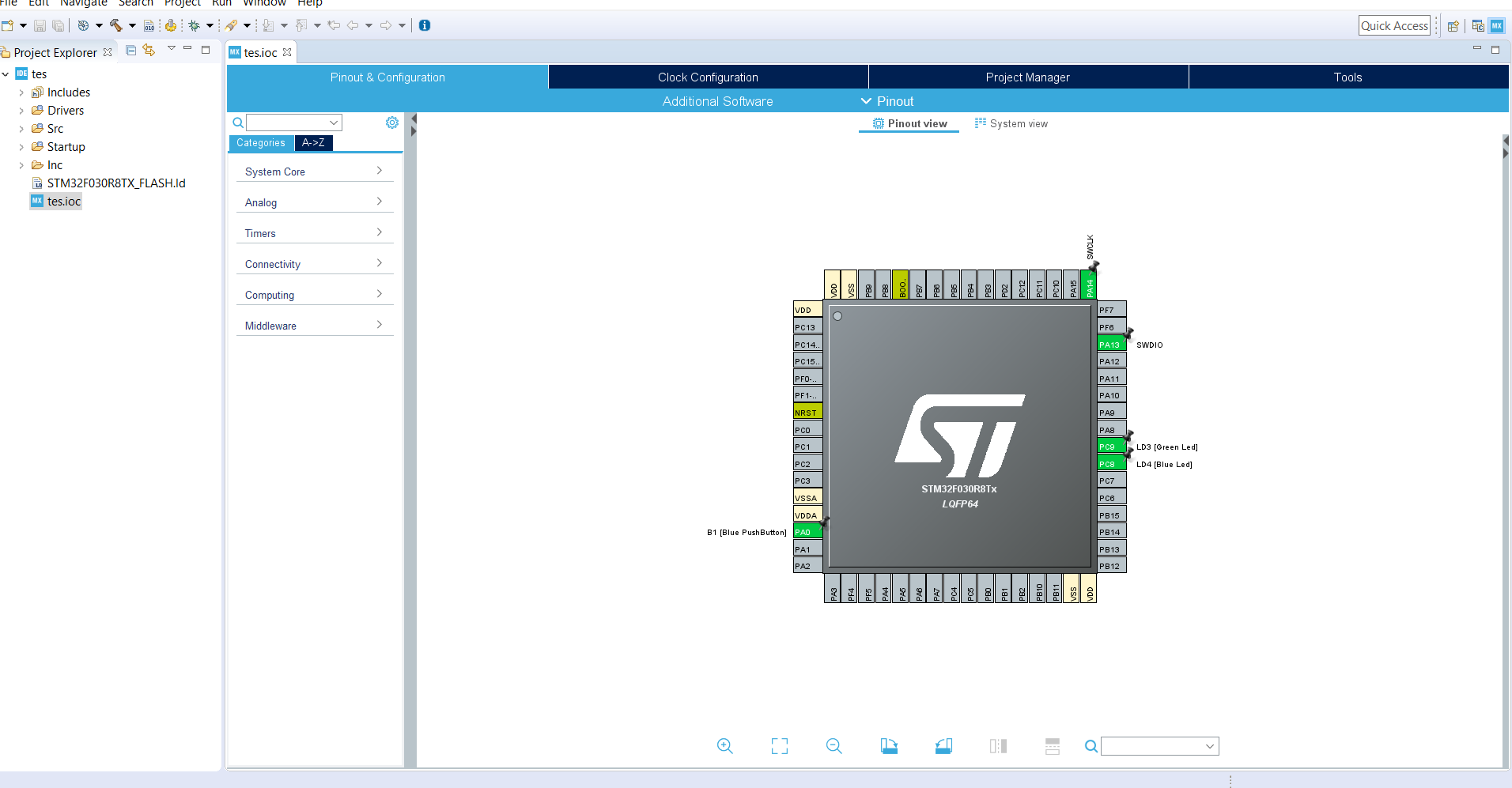The height and width of the screenshot is (788, 1512).
Task: Expand the Connectivity category
Action: pyautogui.click(x=314, y=262)
